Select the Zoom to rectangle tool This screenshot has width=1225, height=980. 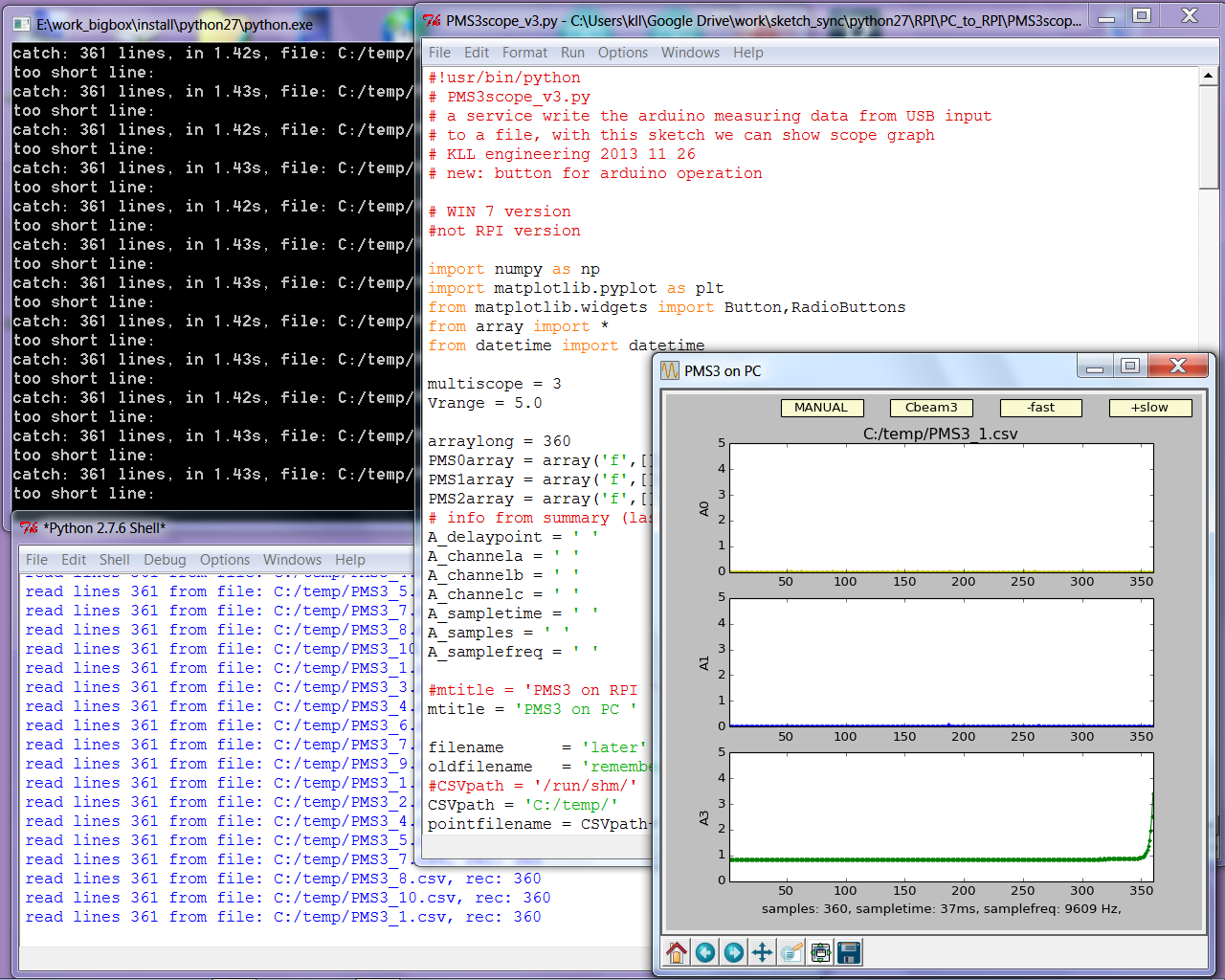pyautogui.click(x=791, y=952)
